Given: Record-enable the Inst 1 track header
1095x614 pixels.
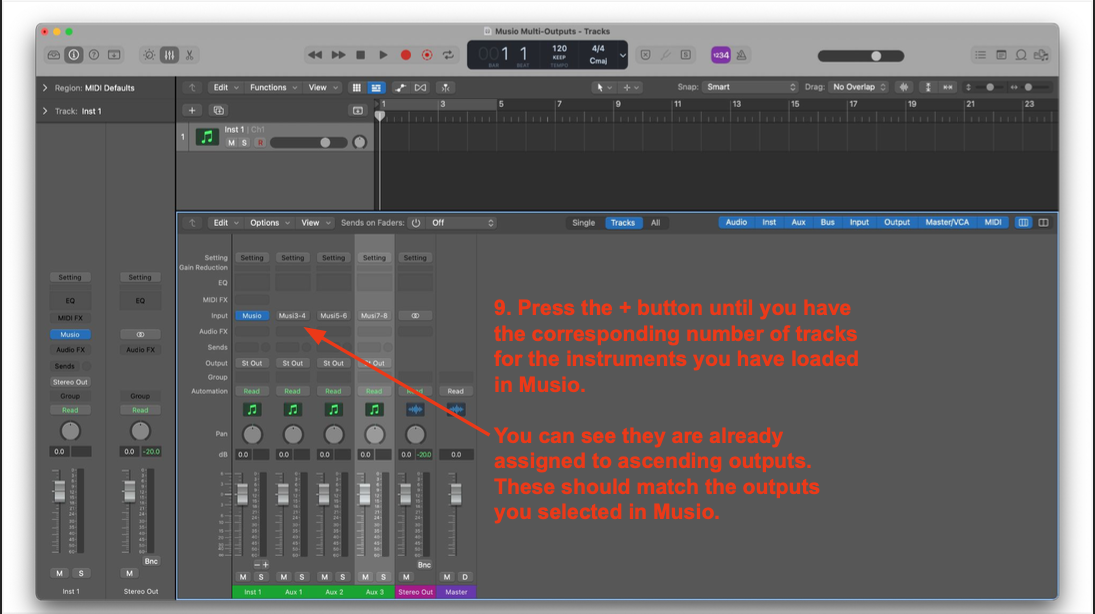Looking at the screenshot, I should pos(260,142).
